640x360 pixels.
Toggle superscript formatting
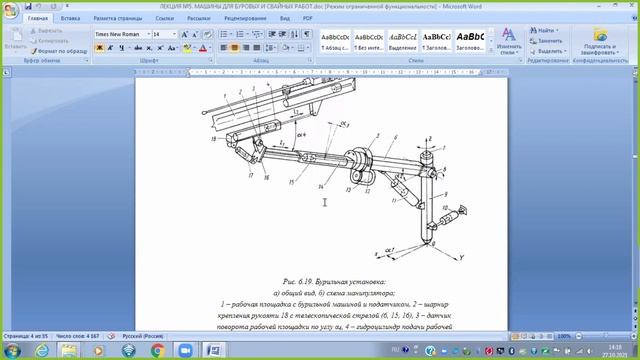pyautogui.click(x=160, y=48)
